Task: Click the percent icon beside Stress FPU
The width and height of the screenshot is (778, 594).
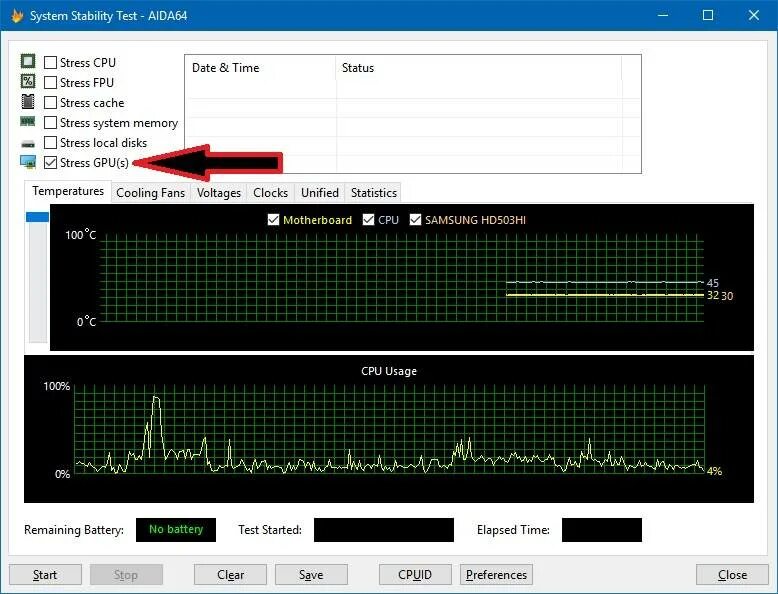Action: coord(28,81)
